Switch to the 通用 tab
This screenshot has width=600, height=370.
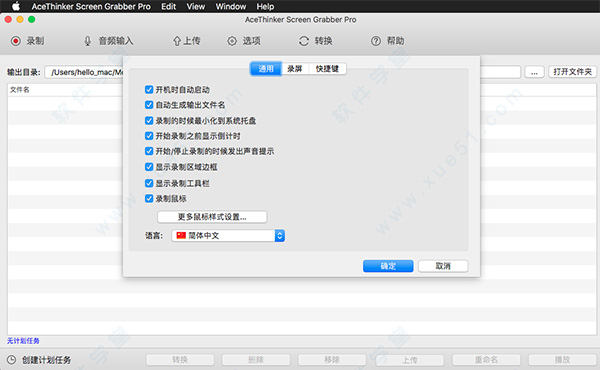266,69
